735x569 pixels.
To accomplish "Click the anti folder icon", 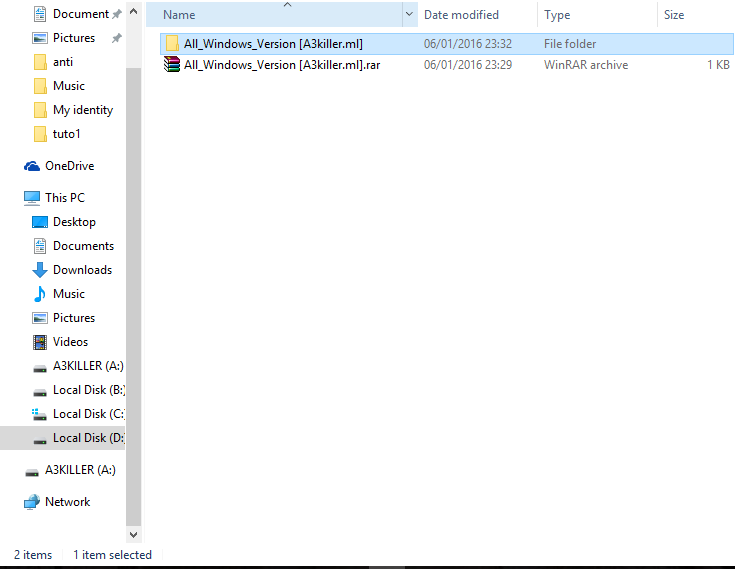I will tap(40, 62).
